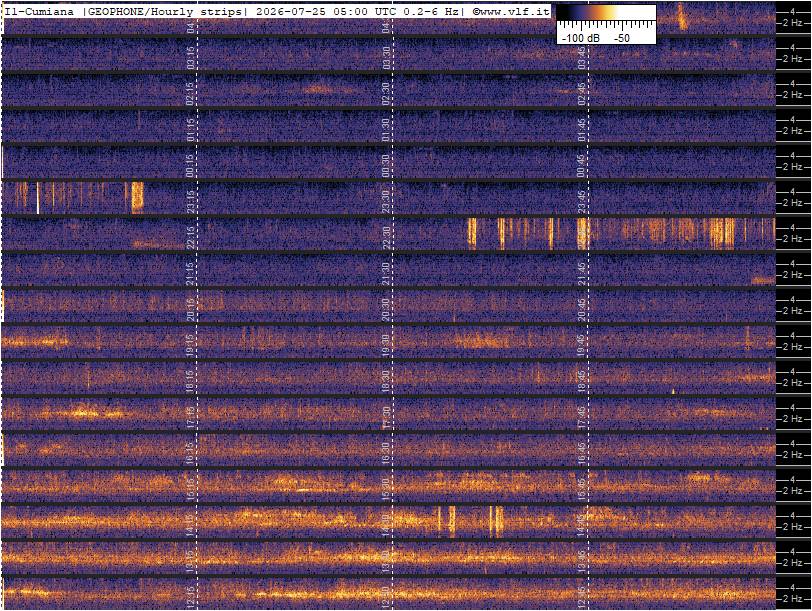The image size is (812, 611).
Task: Select the 03:45 time marker
Action: point(581,57)
